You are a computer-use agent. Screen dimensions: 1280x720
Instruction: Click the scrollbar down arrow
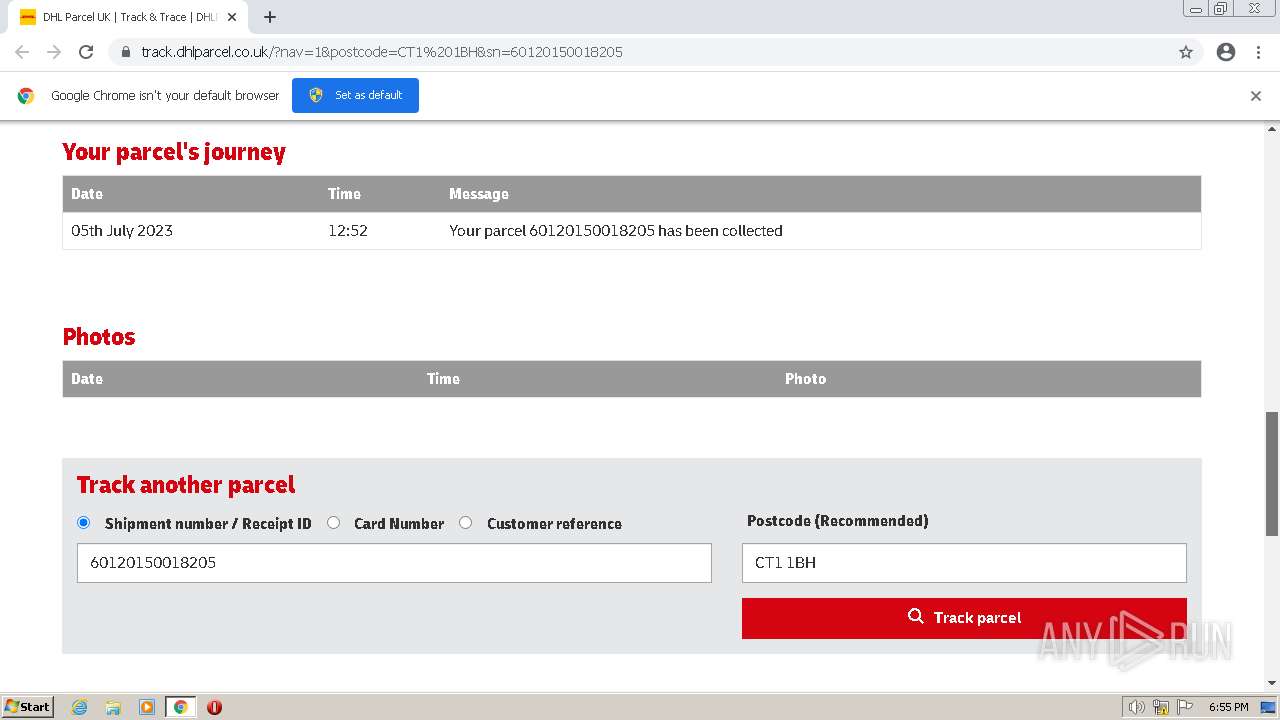pos(1272,684)
